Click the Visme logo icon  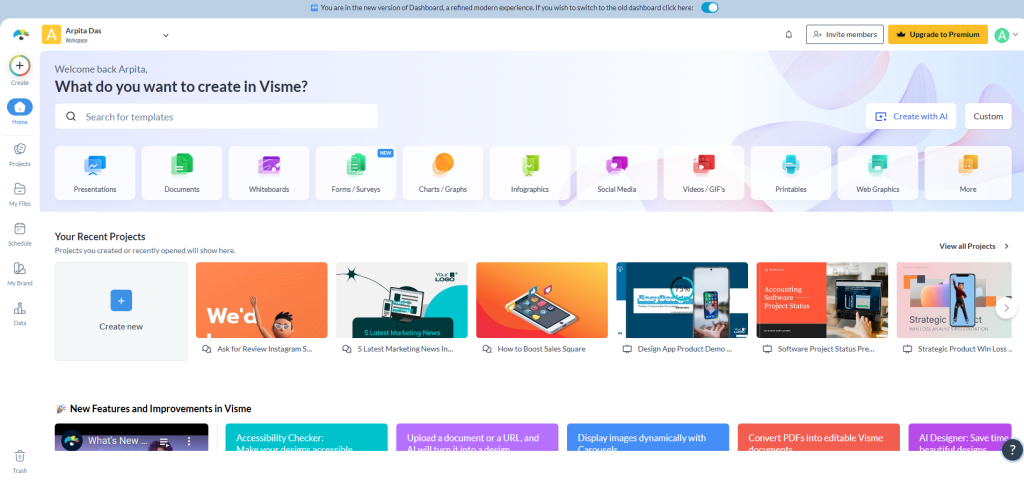point(21,34)
